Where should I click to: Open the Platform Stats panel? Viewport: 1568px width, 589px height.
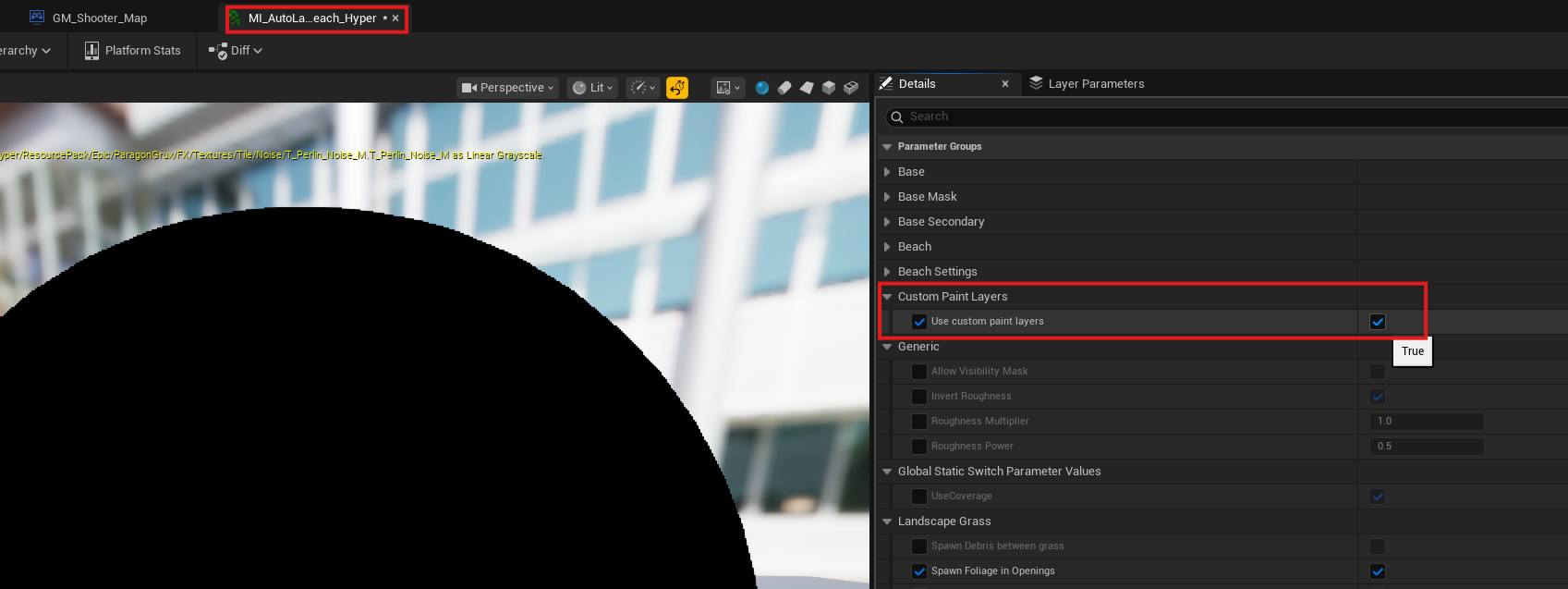[132, 51]
